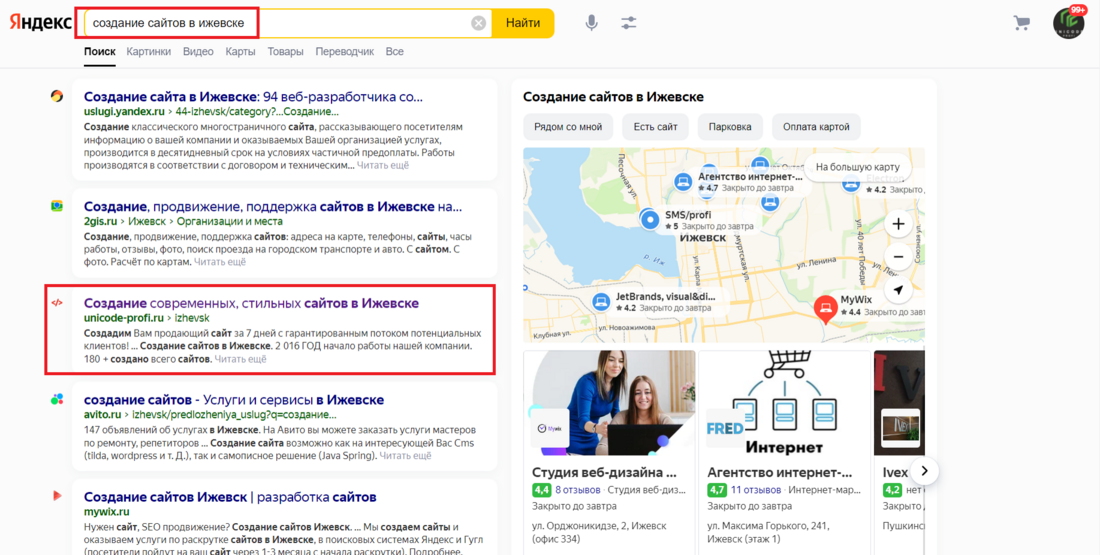Switch to the Видео tab
This screenshot has height=555, width=1100.
pyautogui.click(x=198, y=52)
